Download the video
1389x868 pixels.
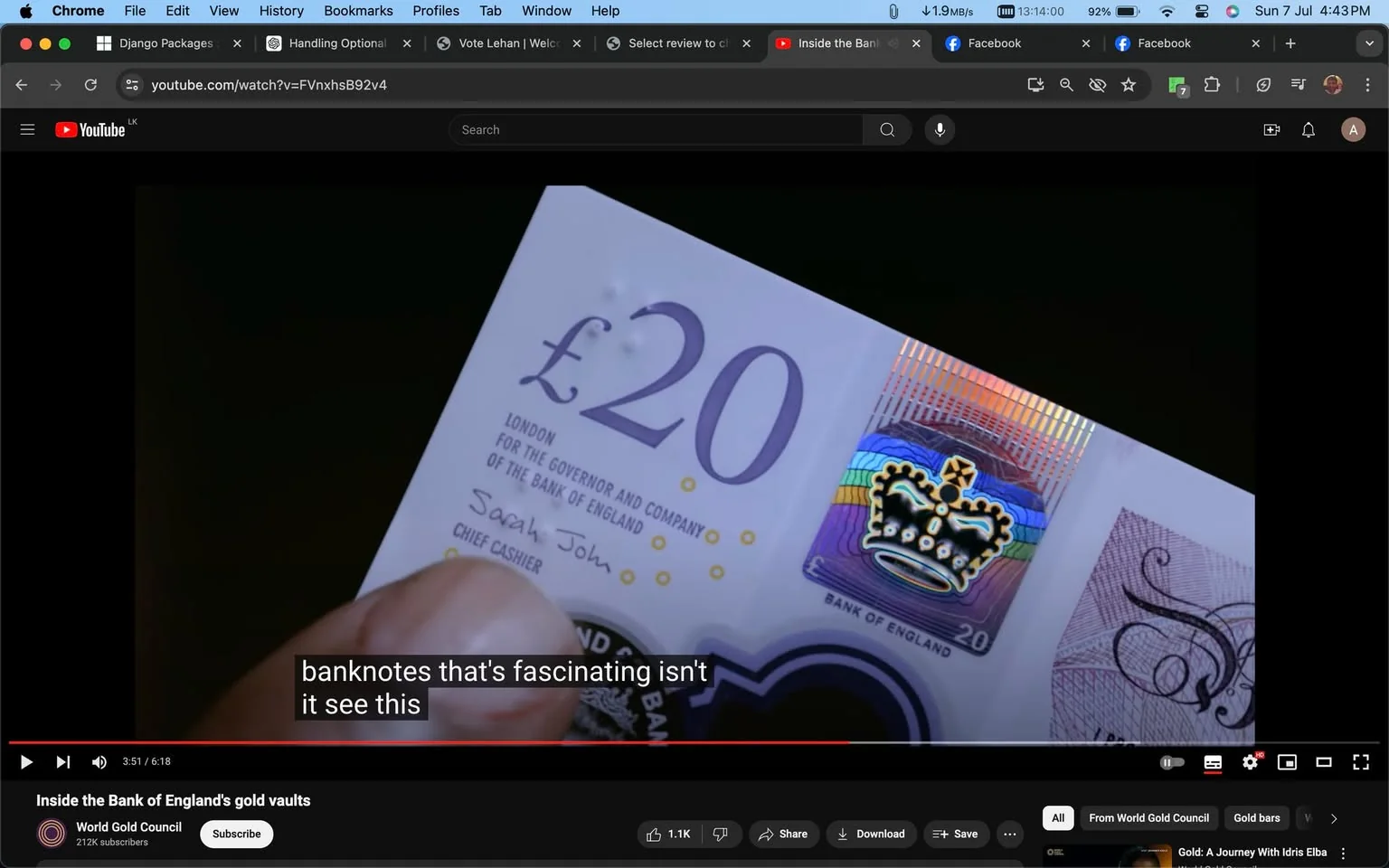[x=871, y=834]
